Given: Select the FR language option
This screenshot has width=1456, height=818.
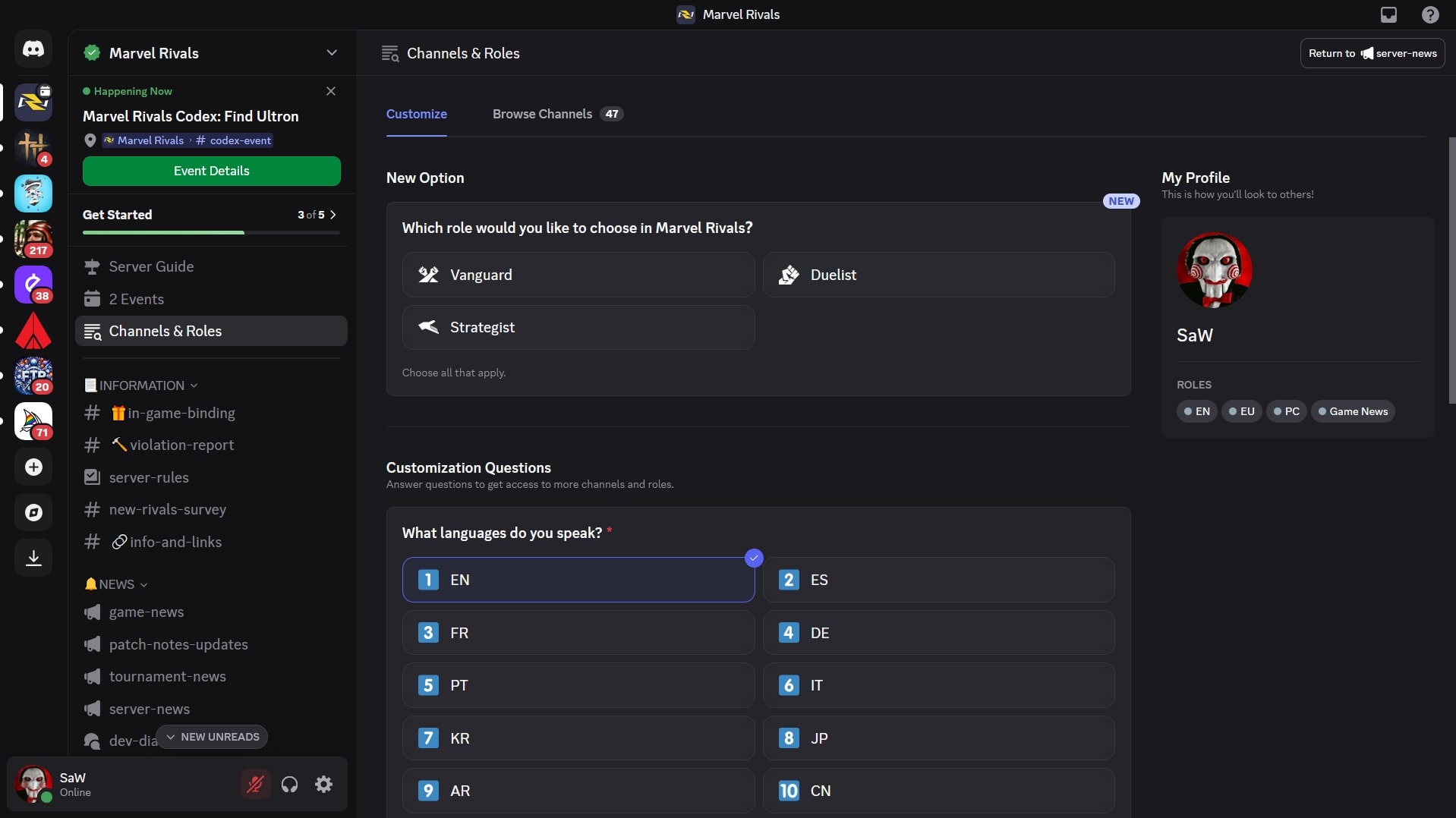Looking at the screenshot, I should point(578,633).
